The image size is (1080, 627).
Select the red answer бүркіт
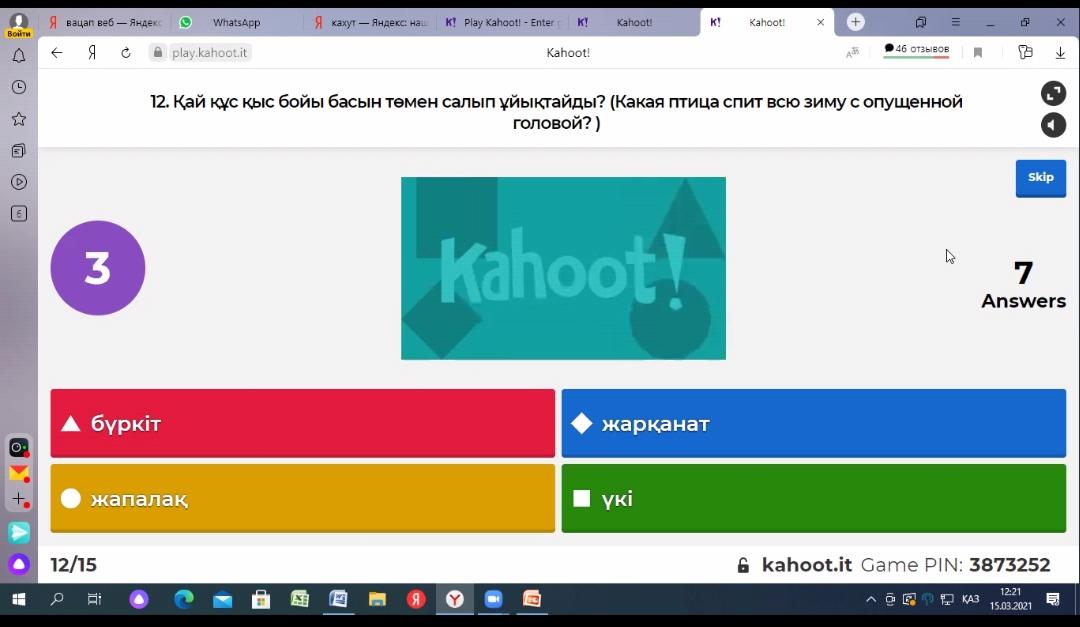coord(302,423)
